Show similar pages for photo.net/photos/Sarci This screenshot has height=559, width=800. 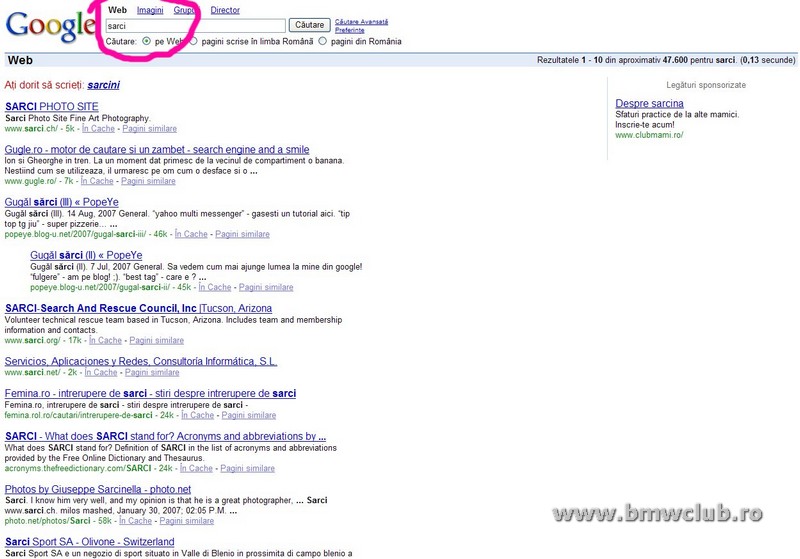pos(187,521)
